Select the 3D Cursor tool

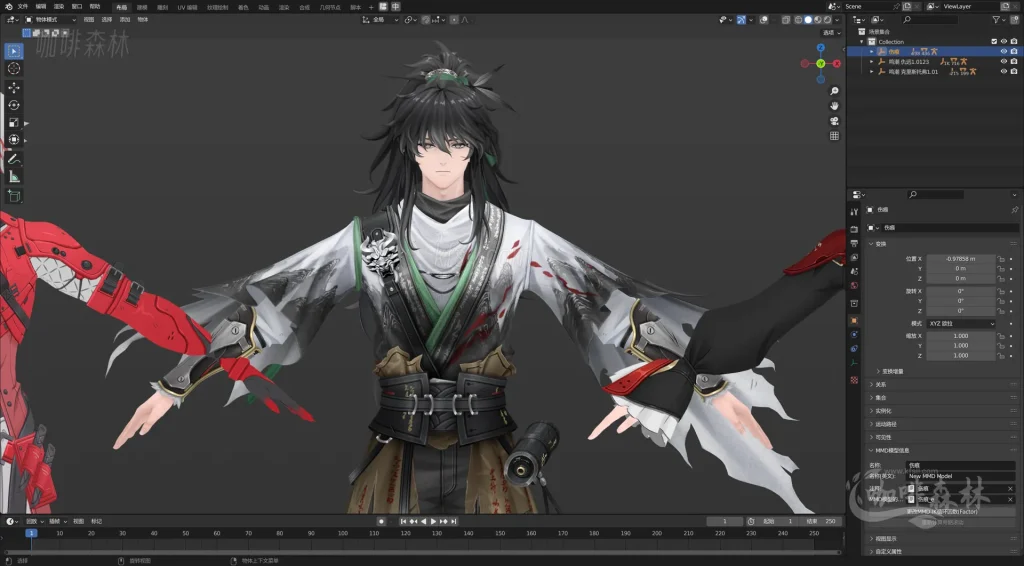[x=14, y=69]
